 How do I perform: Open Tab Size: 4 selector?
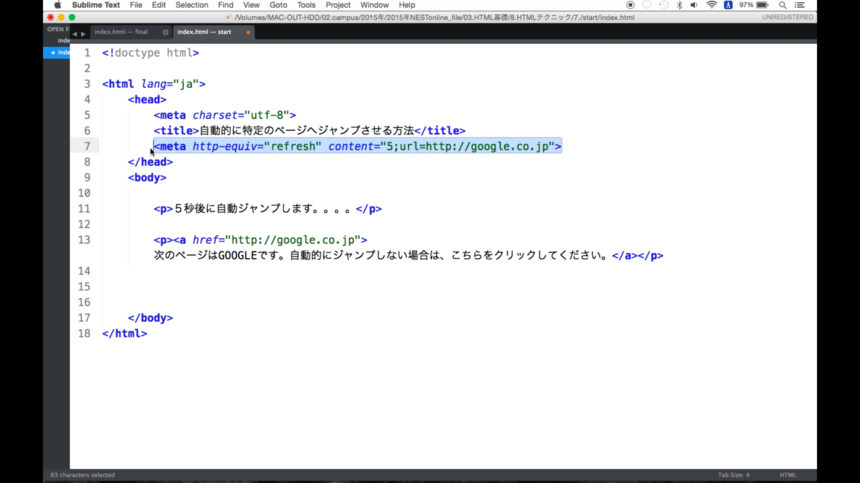click(733, 475)
